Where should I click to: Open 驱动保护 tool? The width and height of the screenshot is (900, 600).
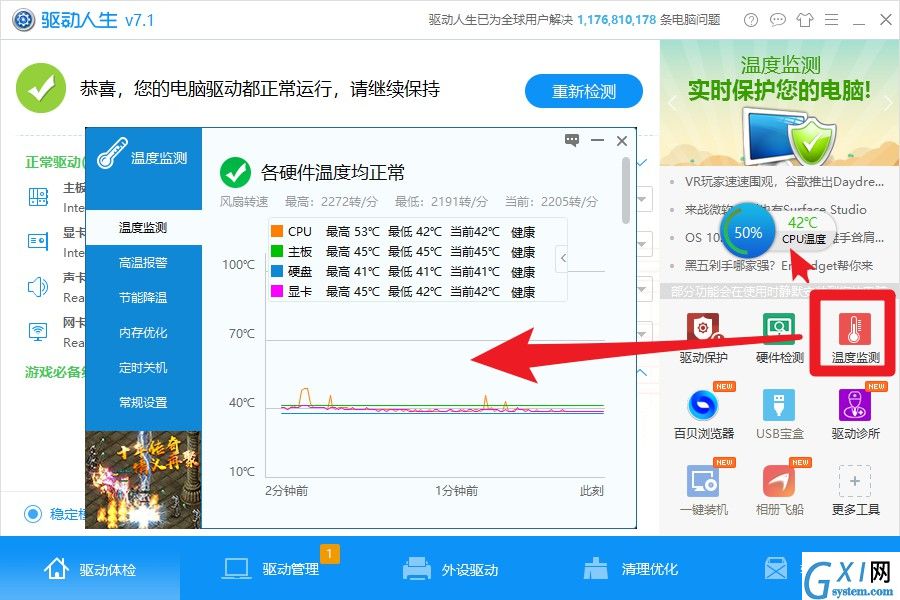(703, 338)
